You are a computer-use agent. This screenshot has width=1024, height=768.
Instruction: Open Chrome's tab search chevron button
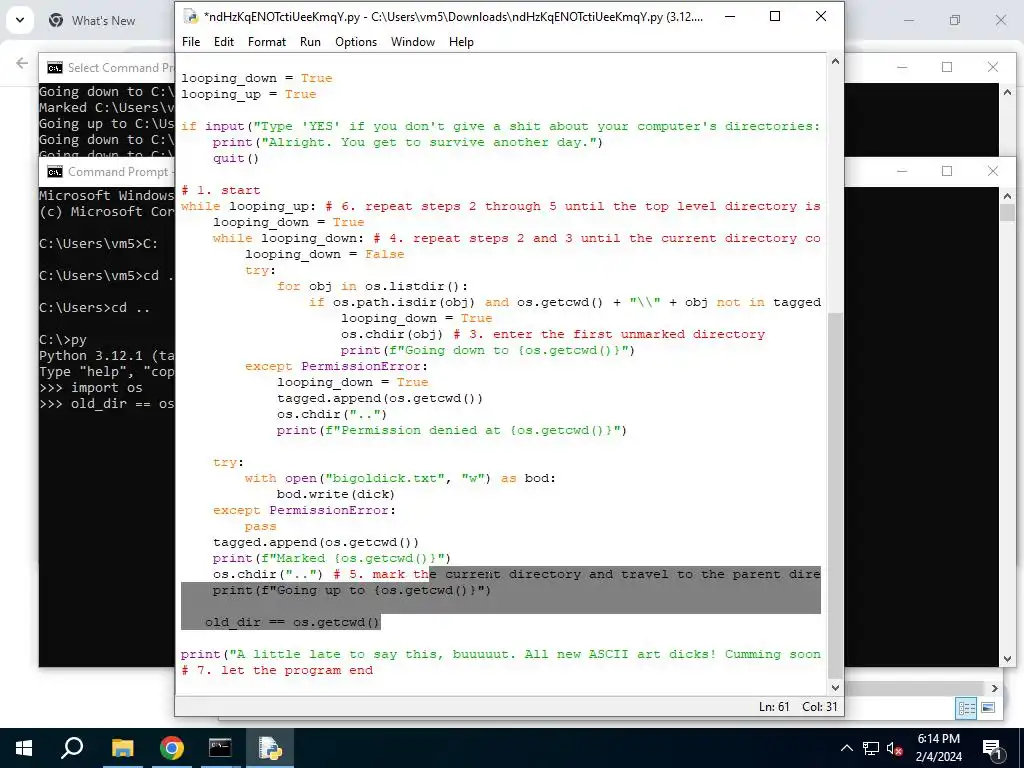20,20
